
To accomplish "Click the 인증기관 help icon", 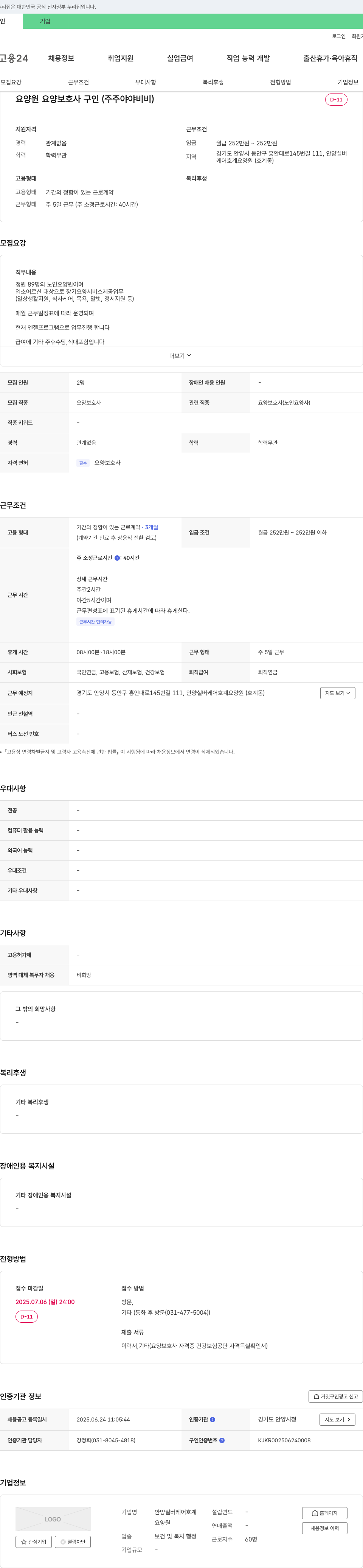I will tap(212, 1420).
